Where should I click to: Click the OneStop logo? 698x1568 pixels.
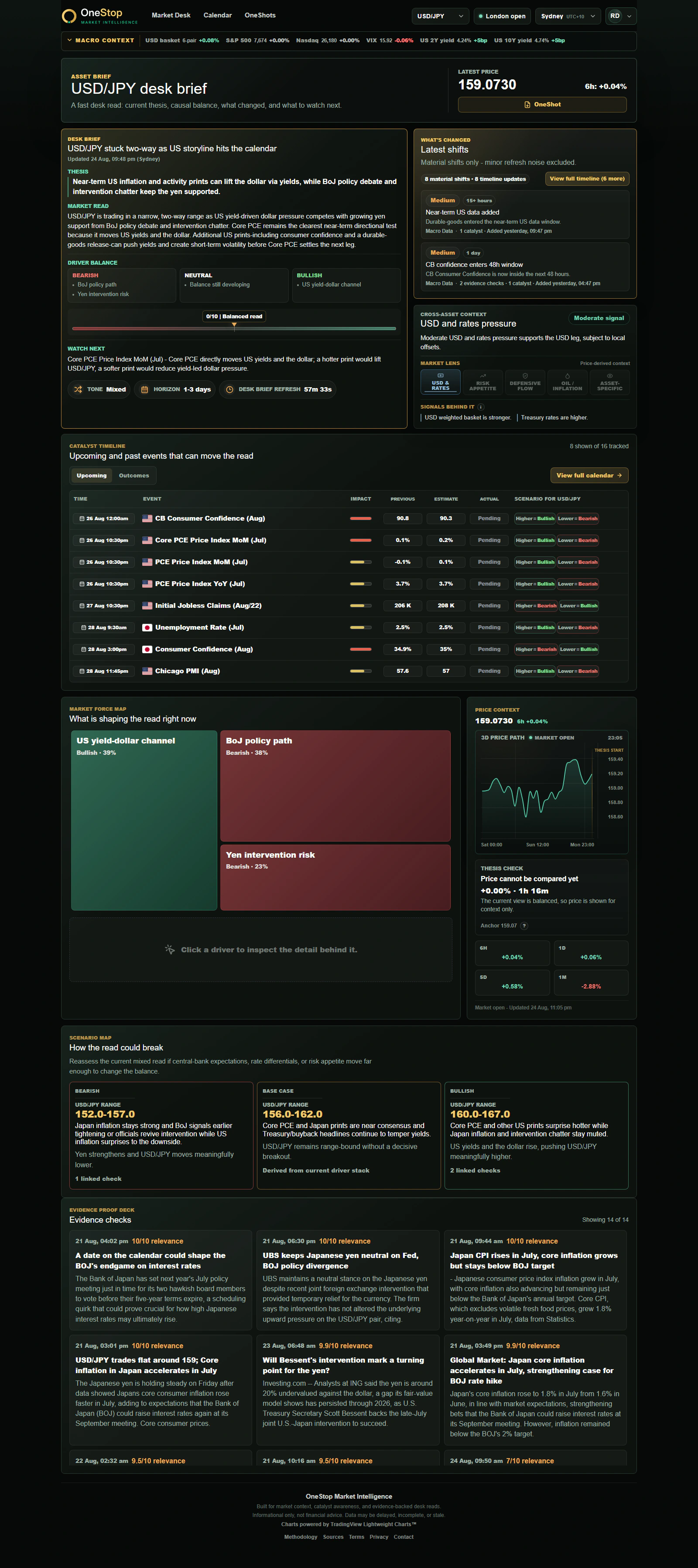coord(100,16)
